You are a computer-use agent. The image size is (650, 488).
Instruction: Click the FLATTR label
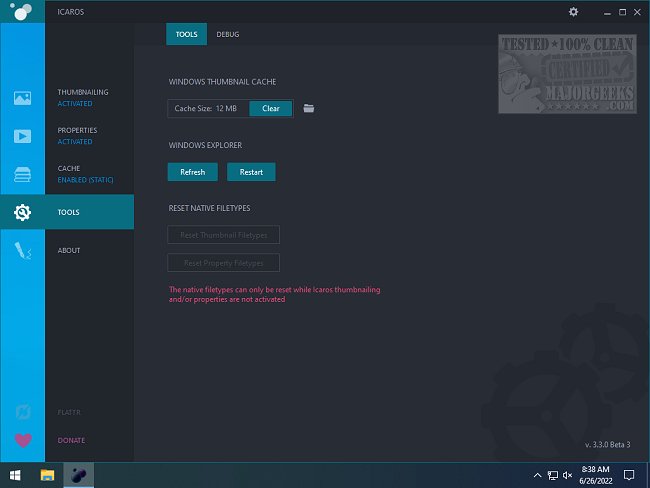click(x=69, y=412)
